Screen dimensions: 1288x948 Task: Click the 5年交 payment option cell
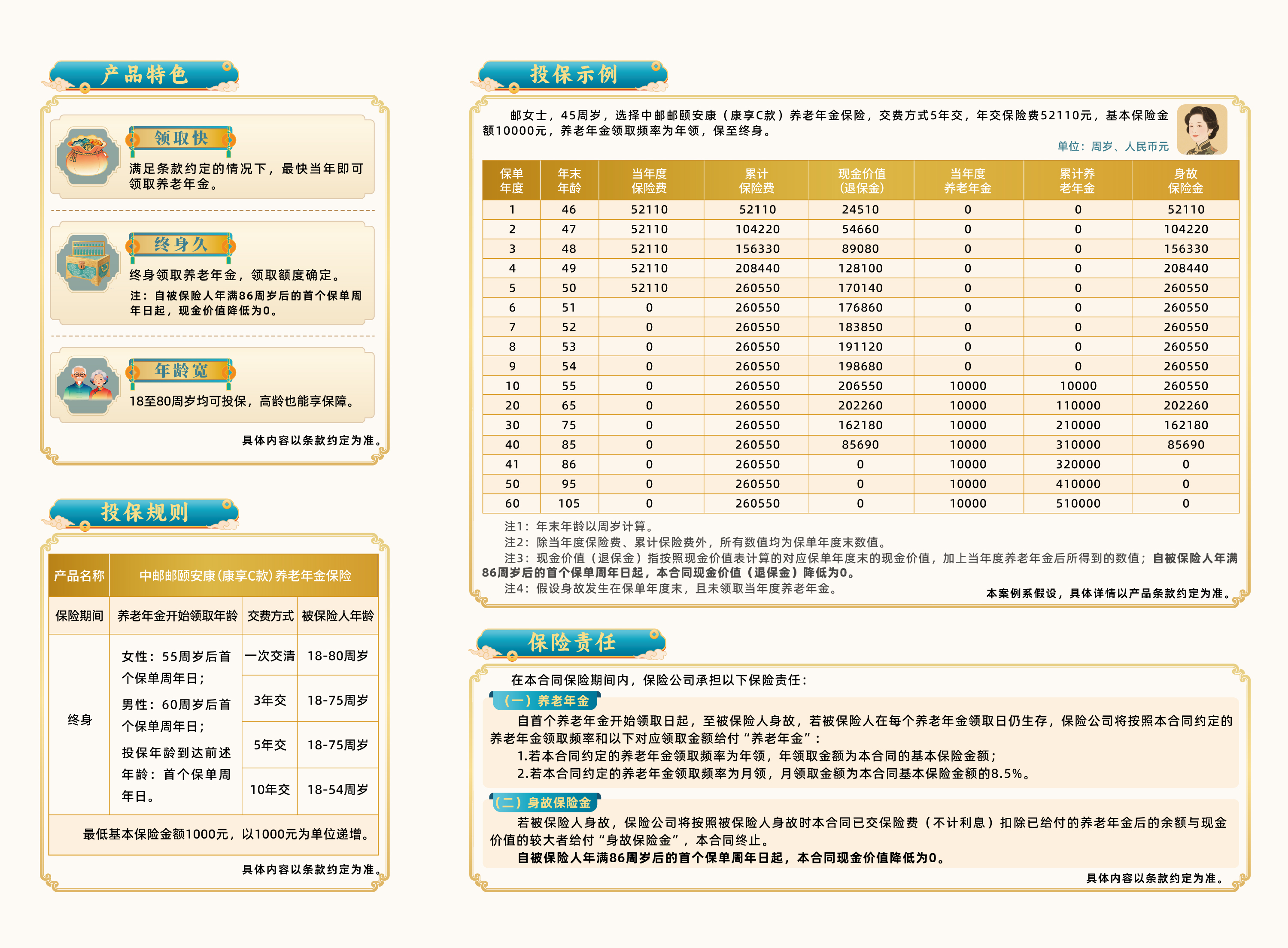pyautogui.click(x=270, y=745)
